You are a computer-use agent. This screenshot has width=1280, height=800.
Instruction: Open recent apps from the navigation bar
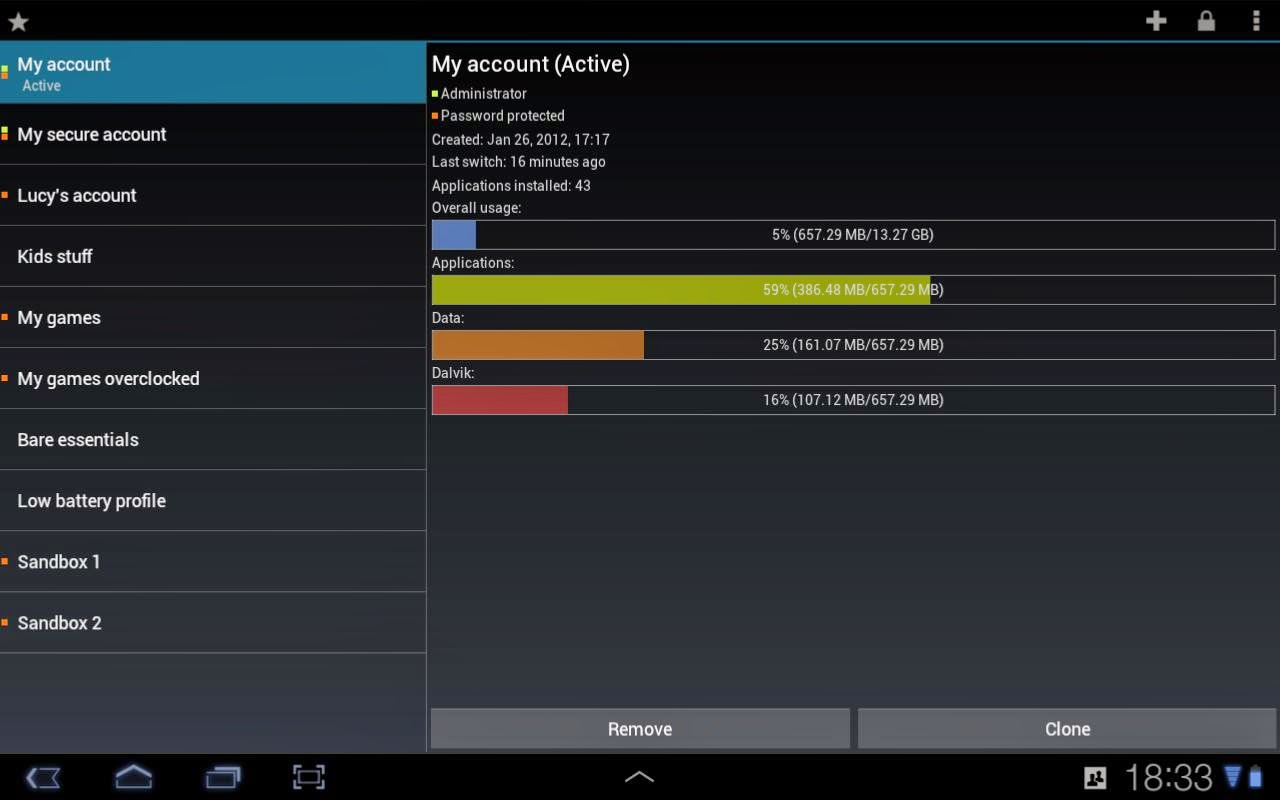coord(223,777)
